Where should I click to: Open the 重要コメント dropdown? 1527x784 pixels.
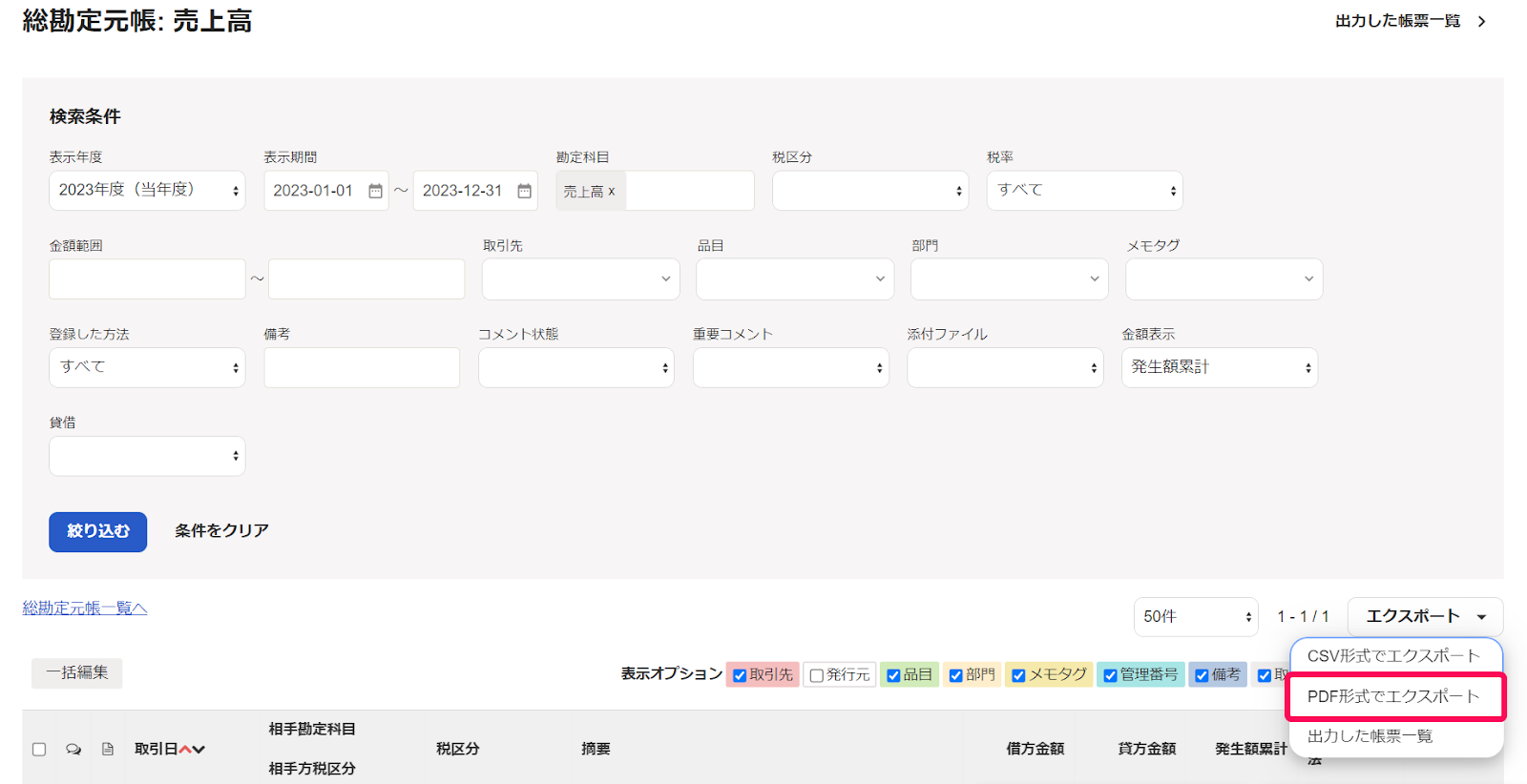coord(791,367)
